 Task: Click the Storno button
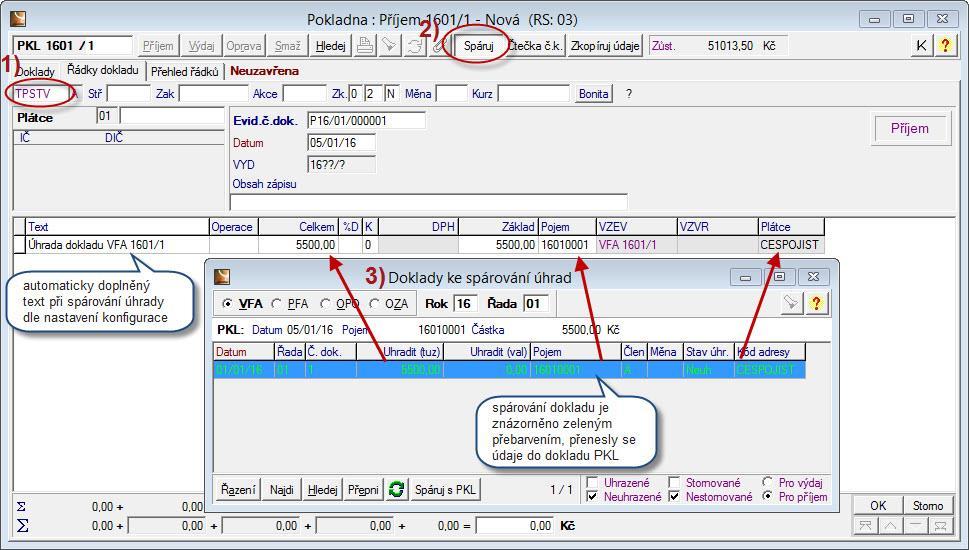pos(928,506)
